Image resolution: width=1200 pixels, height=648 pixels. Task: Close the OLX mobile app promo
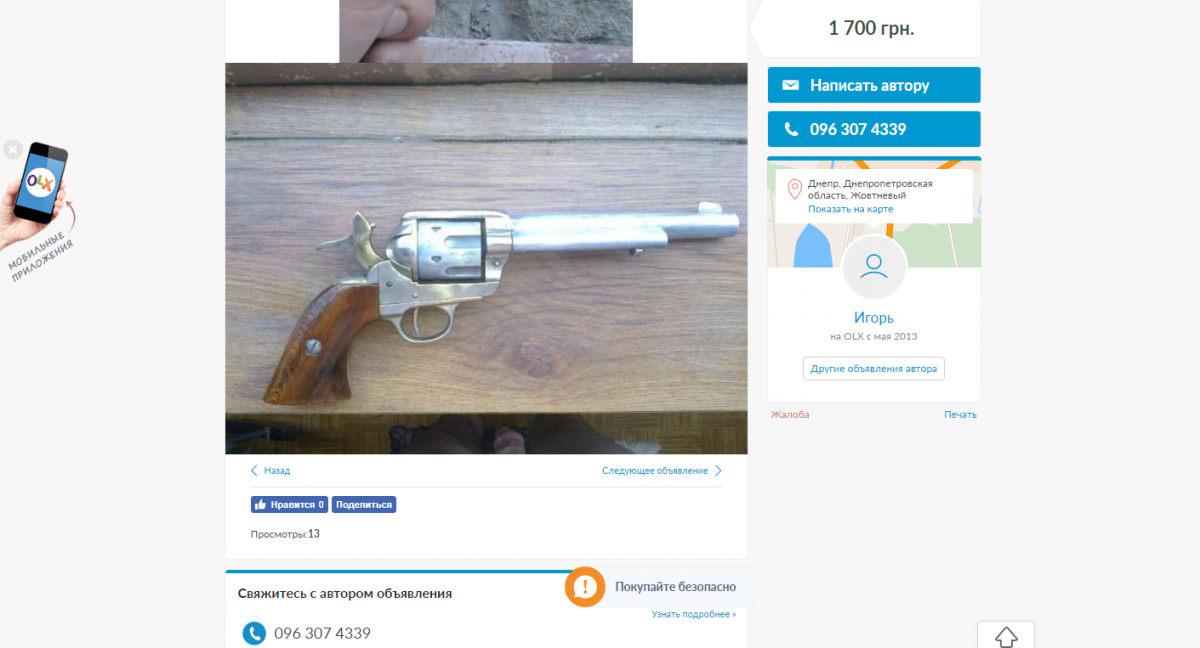12,149
